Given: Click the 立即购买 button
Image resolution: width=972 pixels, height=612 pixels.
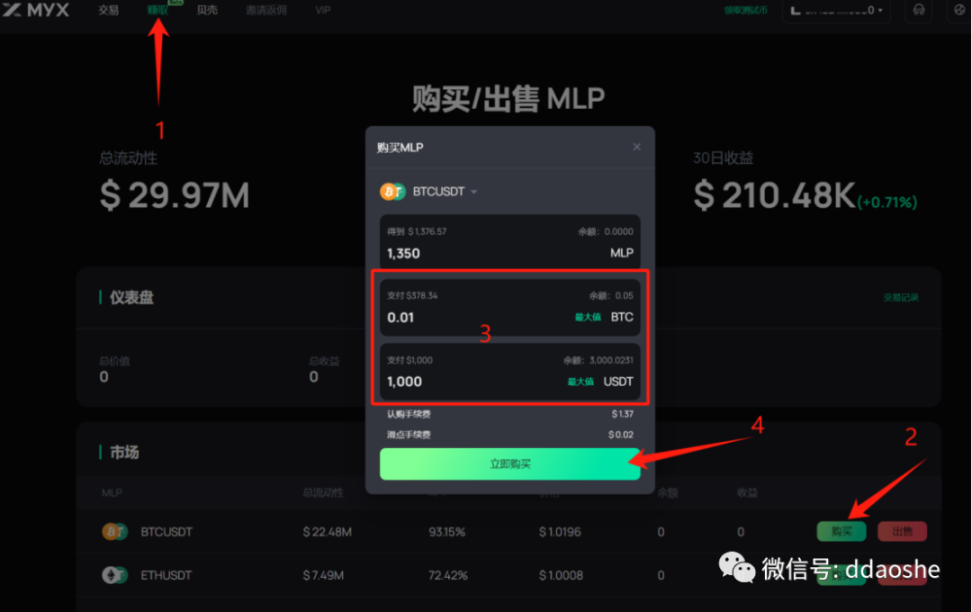Looking at the screenshot, I should pyautogui.click(x=510, y=464).
